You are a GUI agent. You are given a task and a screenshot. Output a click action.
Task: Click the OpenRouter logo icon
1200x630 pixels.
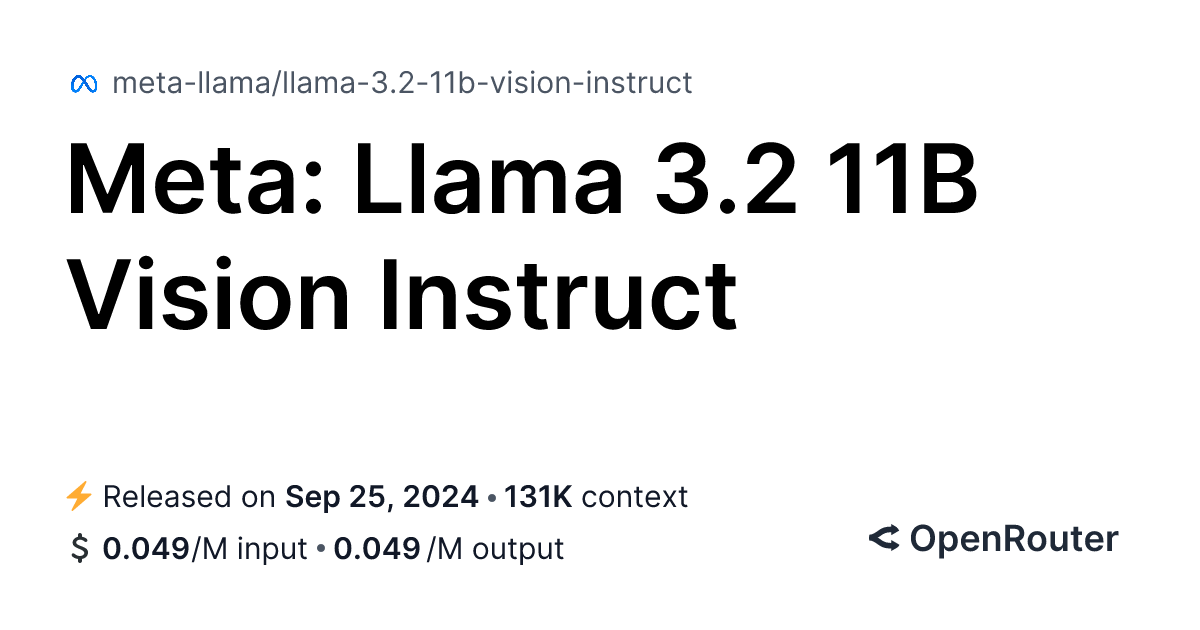[883, 539]
